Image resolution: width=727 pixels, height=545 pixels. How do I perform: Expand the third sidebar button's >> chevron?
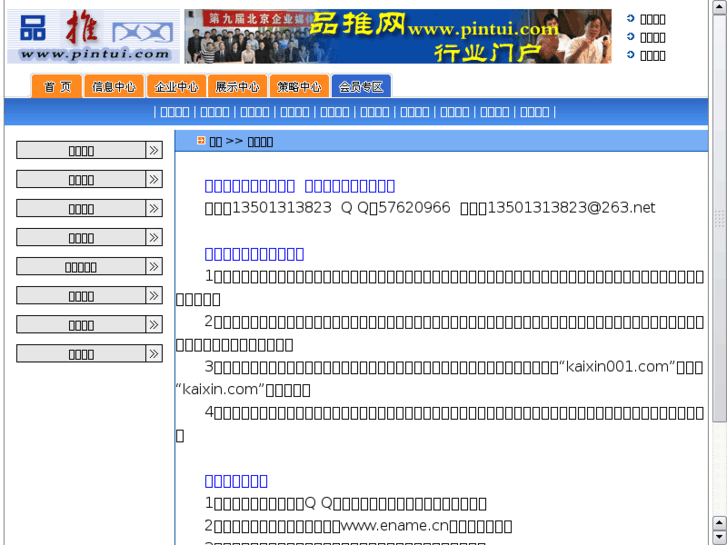coord(154,208)
